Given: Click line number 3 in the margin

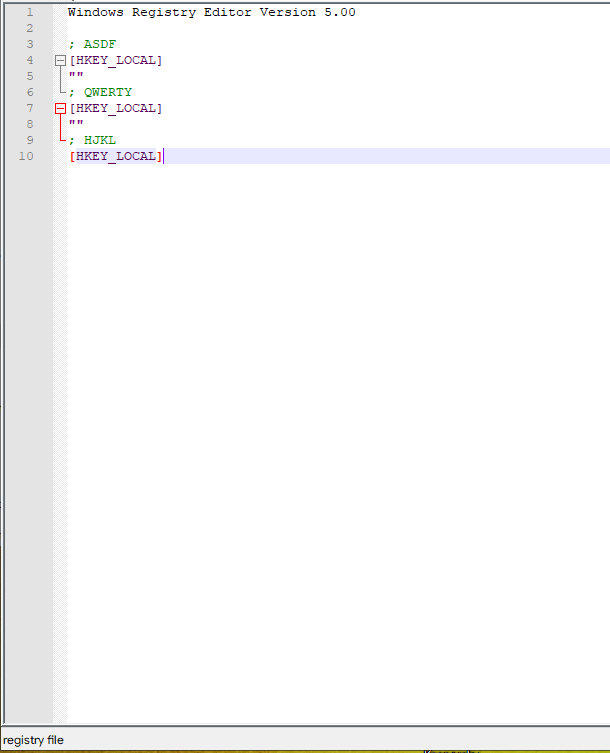Looking at the screenshot, I should pos(30,44).
